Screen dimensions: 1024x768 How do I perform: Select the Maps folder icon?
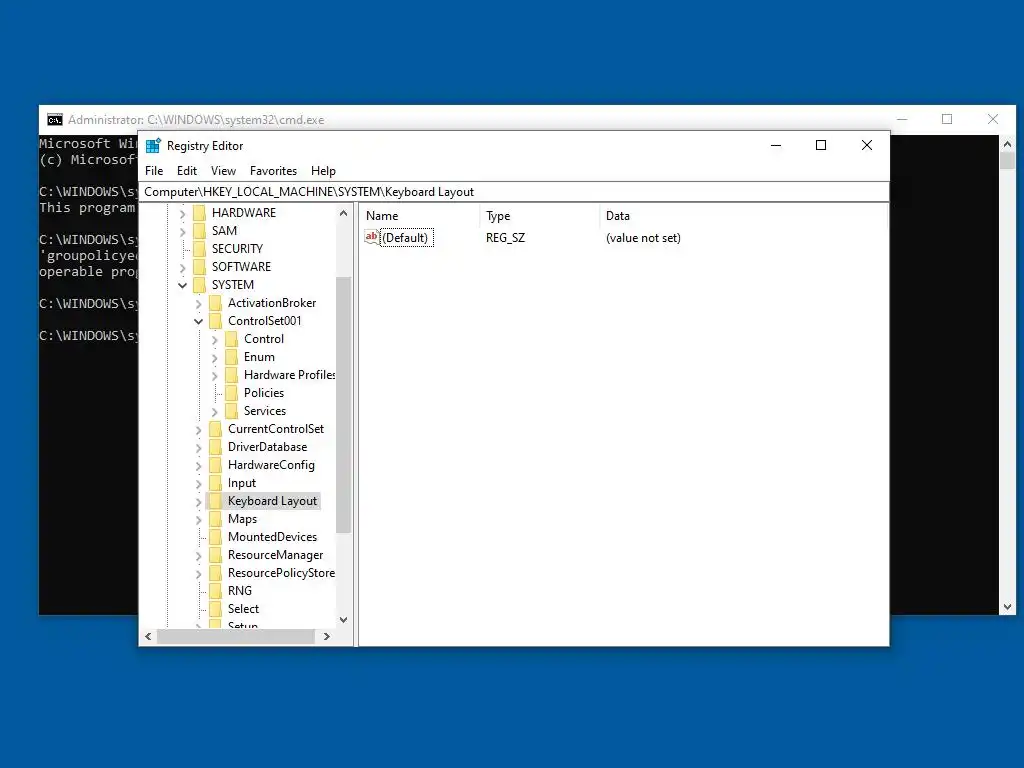(x=216, y=519)
